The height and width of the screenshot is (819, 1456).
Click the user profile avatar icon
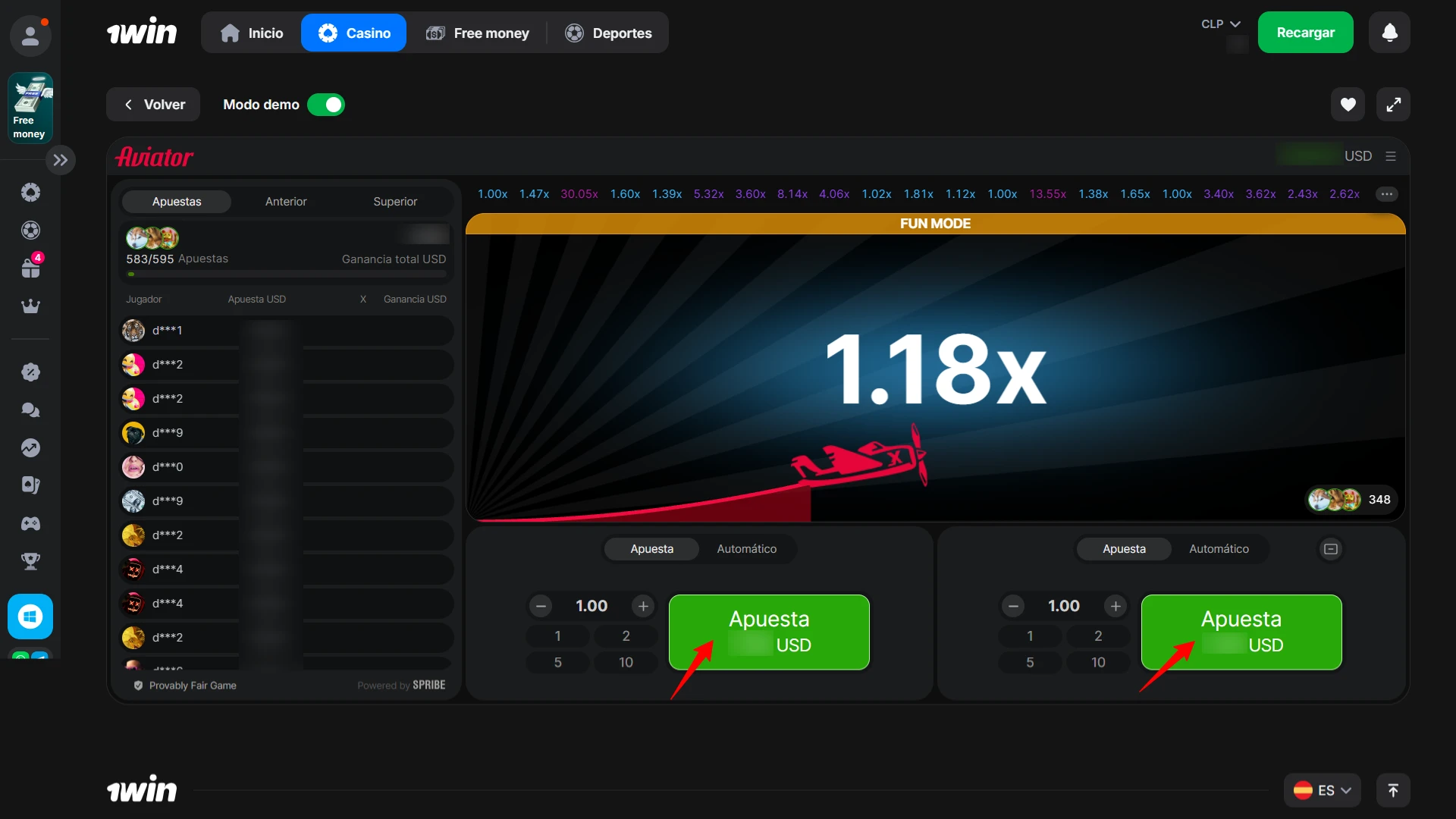pos(30,35)
